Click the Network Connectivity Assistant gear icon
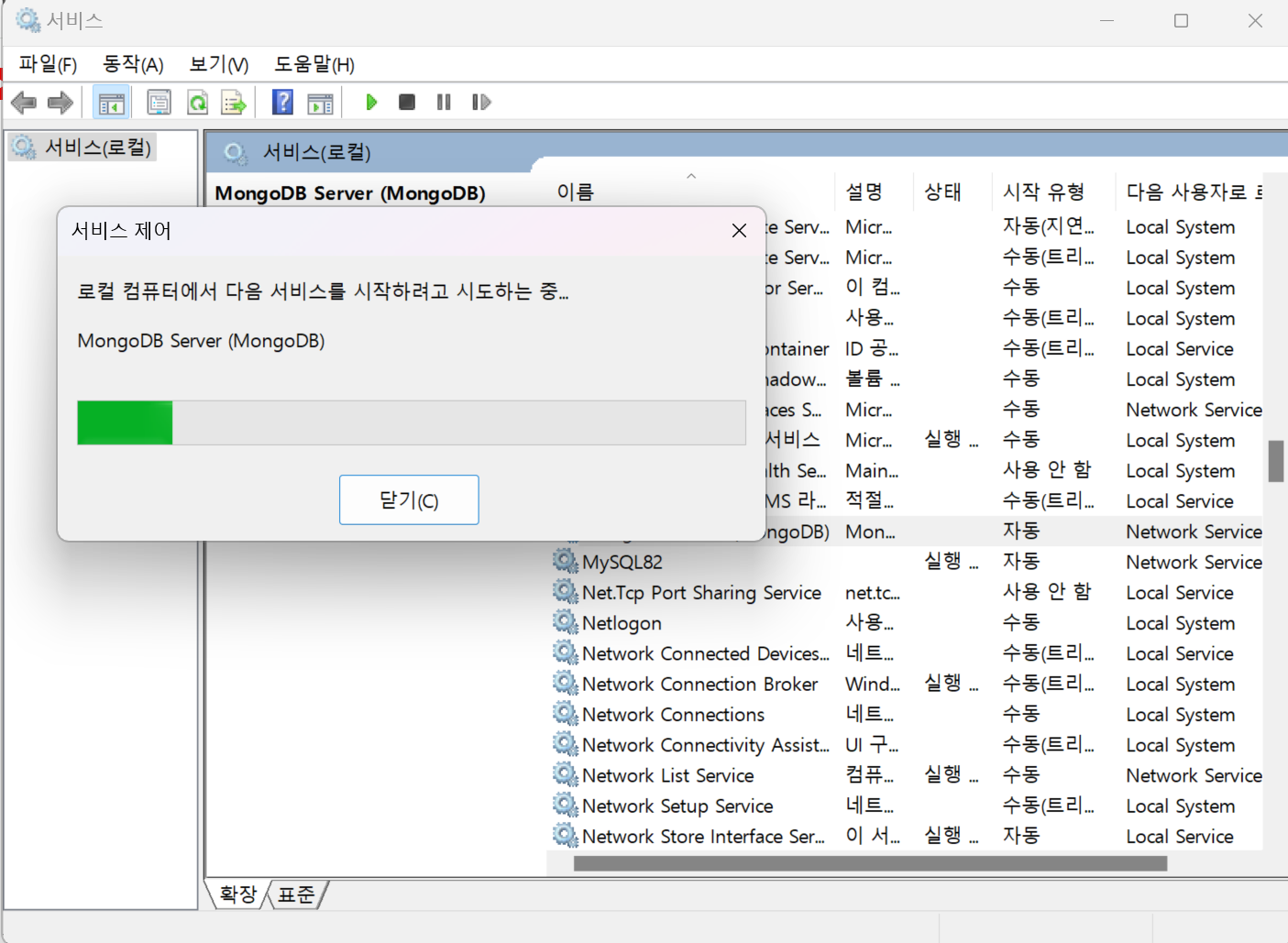 [566, 743]
